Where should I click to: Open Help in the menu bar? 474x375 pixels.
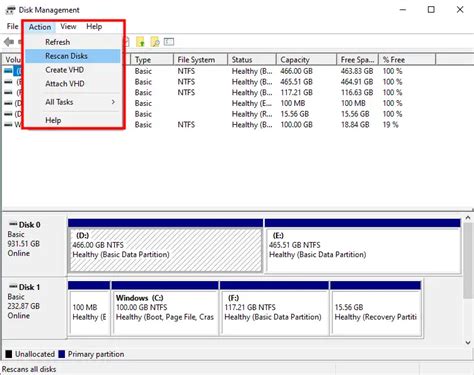tap(94, 26)
